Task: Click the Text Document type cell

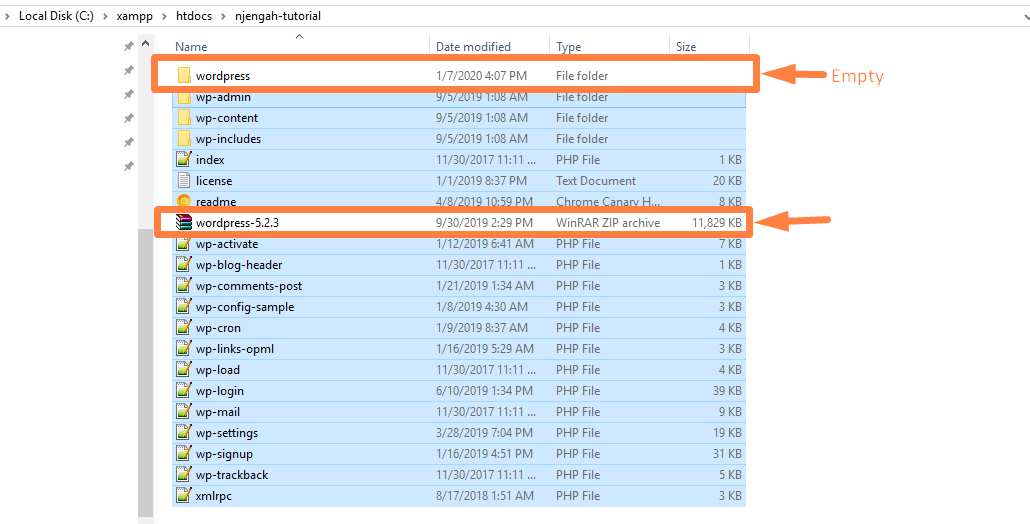Action: pyautogui.click(x=596, y=181)
